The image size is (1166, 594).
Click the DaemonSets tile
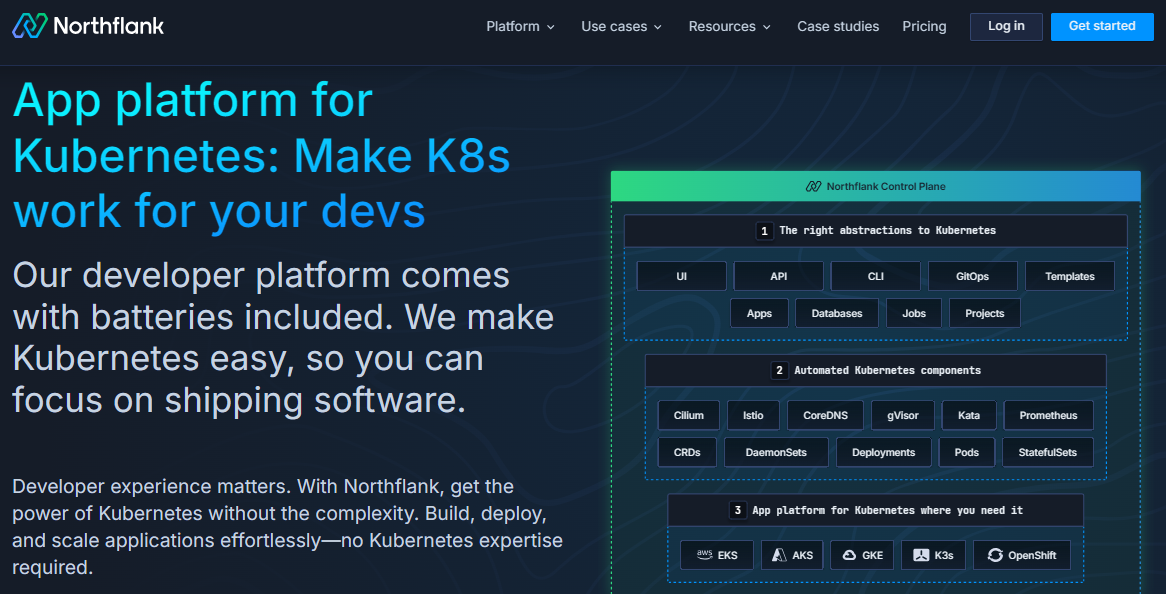(x=776, y=452)
